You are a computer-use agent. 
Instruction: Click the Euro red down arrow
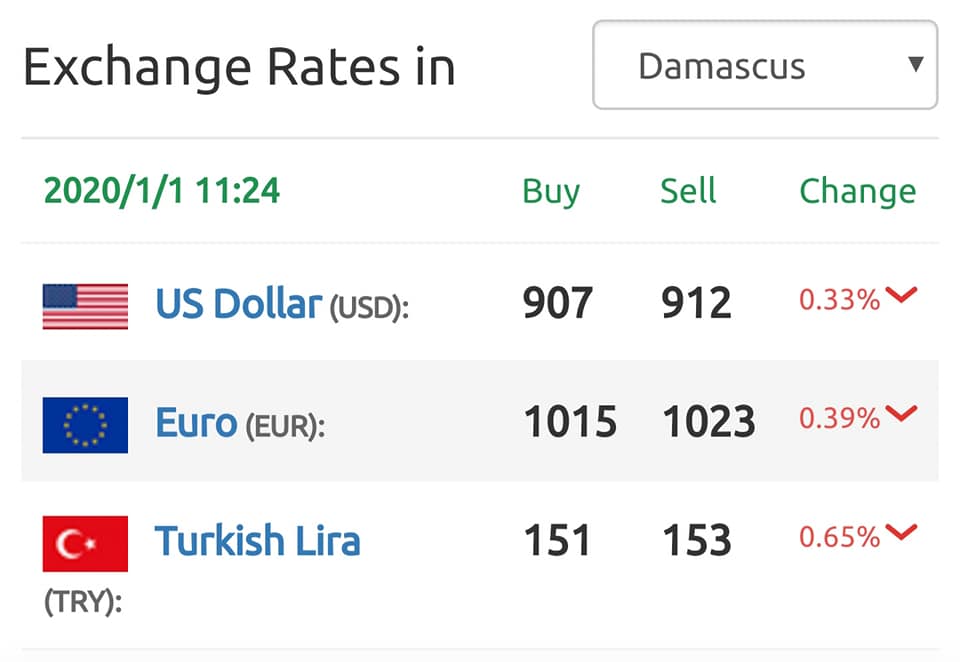[901, 413]
